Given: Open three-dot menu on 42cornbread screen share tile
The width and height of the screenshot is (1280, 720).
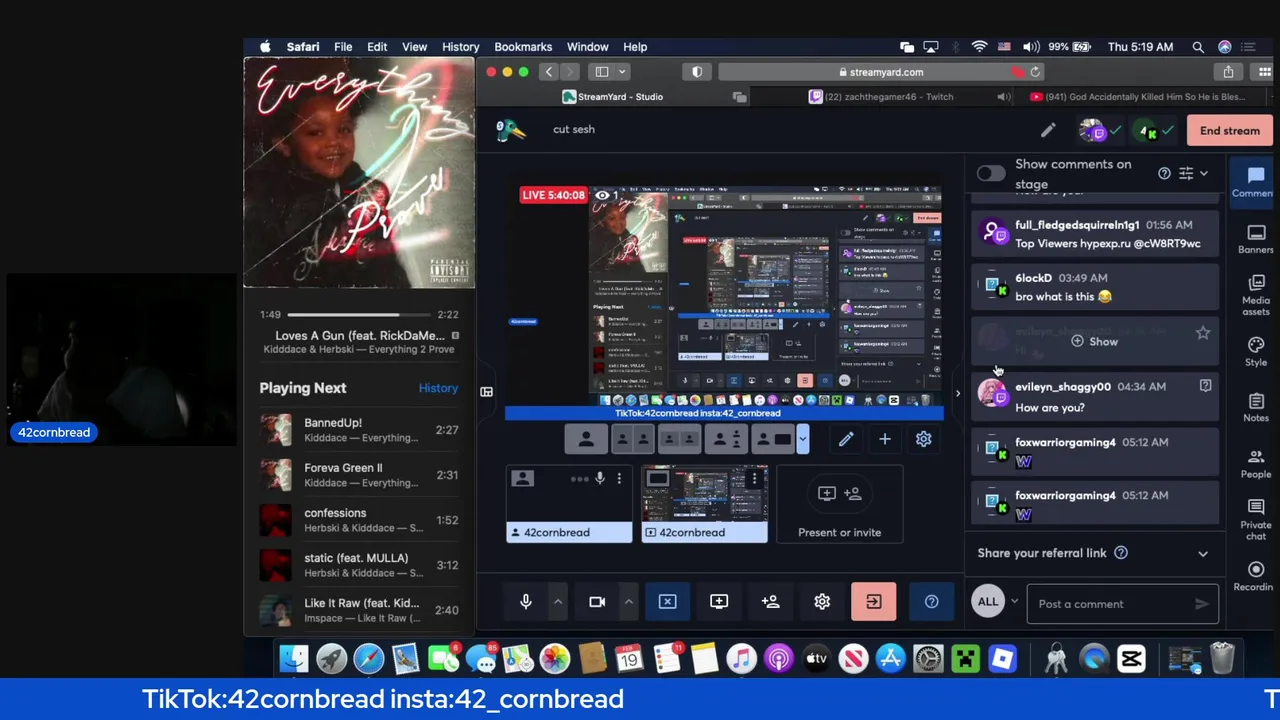Looking at the screenshot, I should 754,479.
